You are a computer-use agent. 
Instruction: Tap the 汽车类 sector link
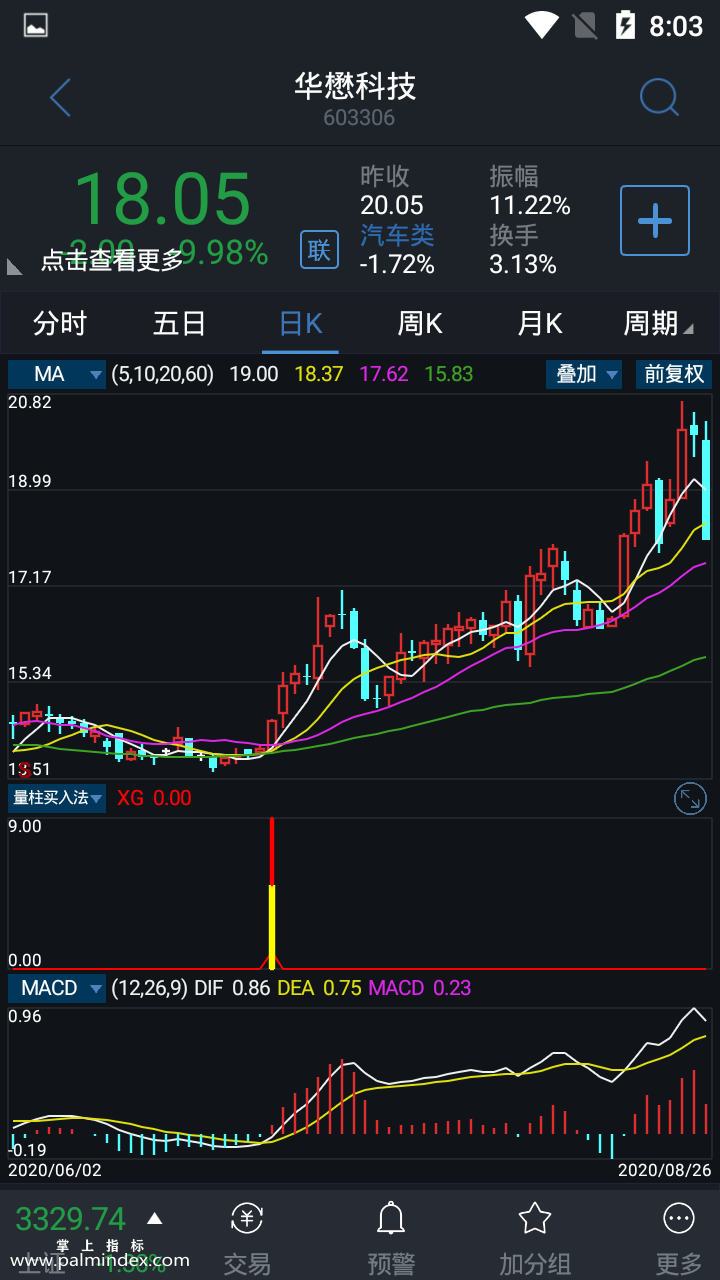pyautogui.click(x=397, y=235)
